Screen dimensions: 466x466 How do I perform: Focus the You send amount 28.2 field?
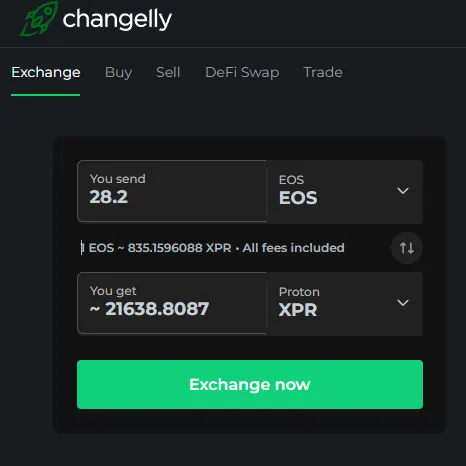(172, 191)
